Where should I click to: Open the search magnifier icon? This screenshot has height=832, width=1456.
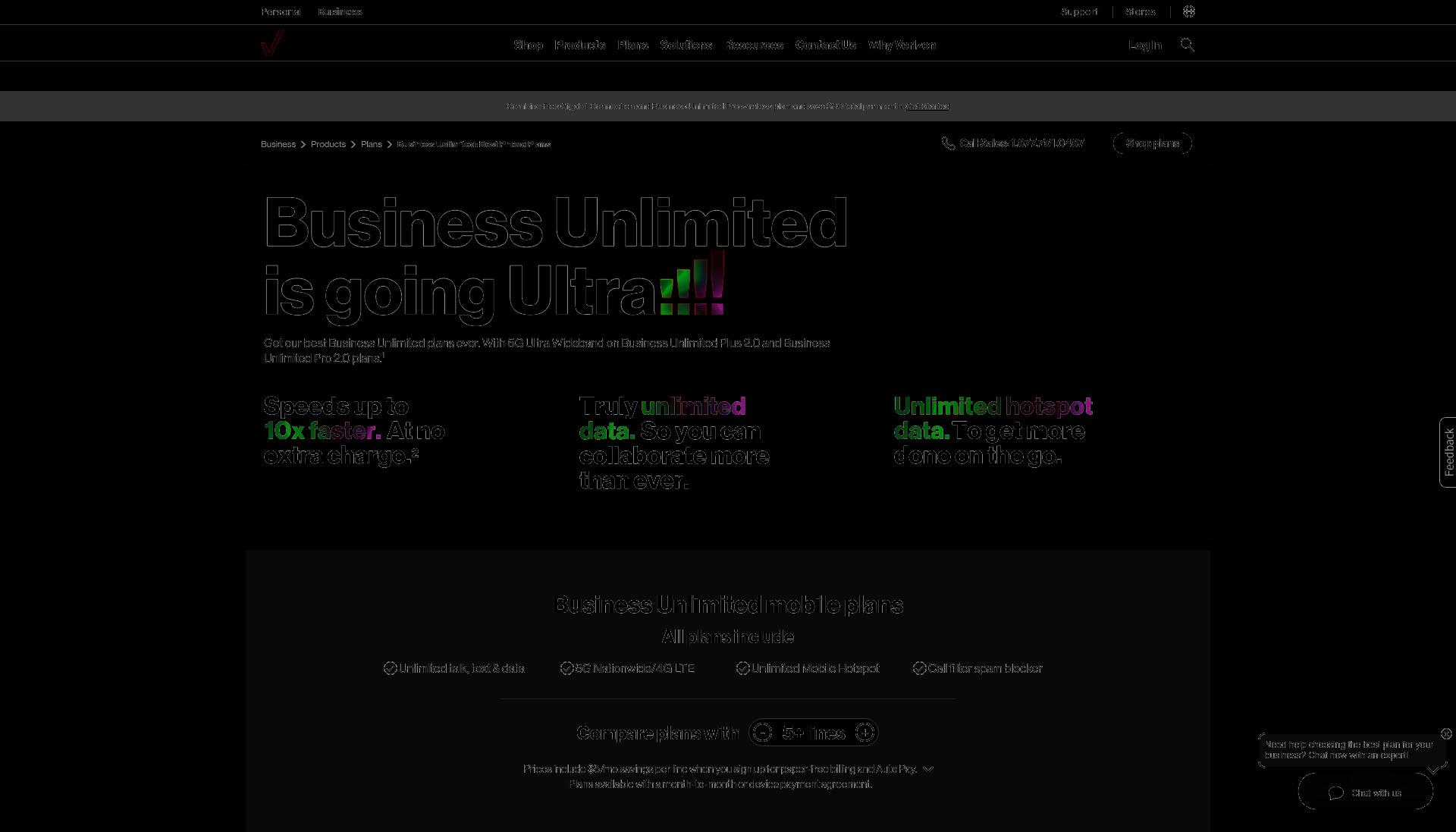point(1188,45)
